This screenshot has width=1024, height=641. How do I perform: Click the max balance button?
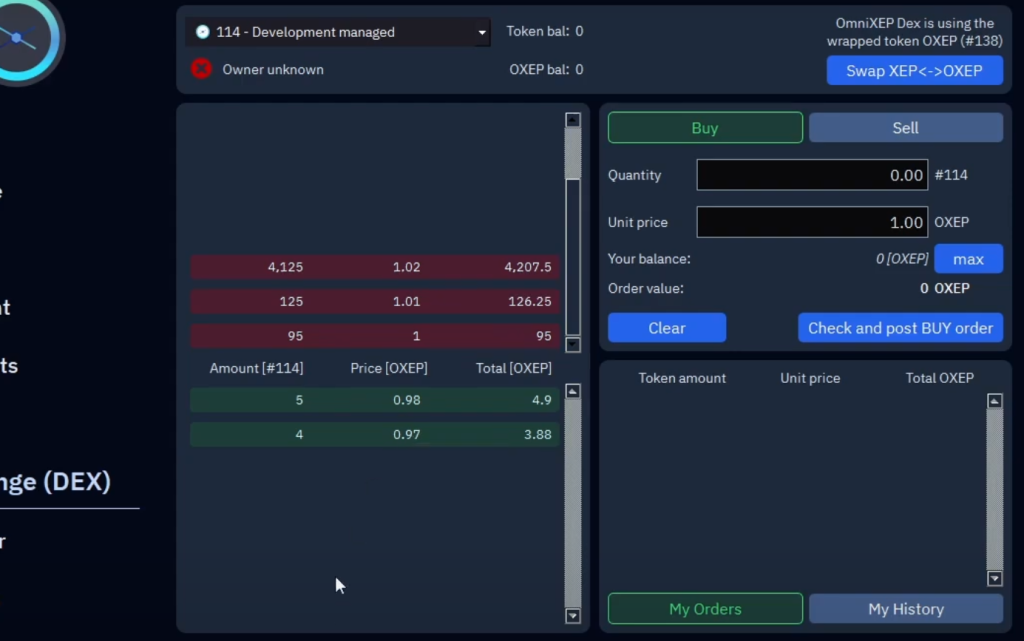(968, 259)
